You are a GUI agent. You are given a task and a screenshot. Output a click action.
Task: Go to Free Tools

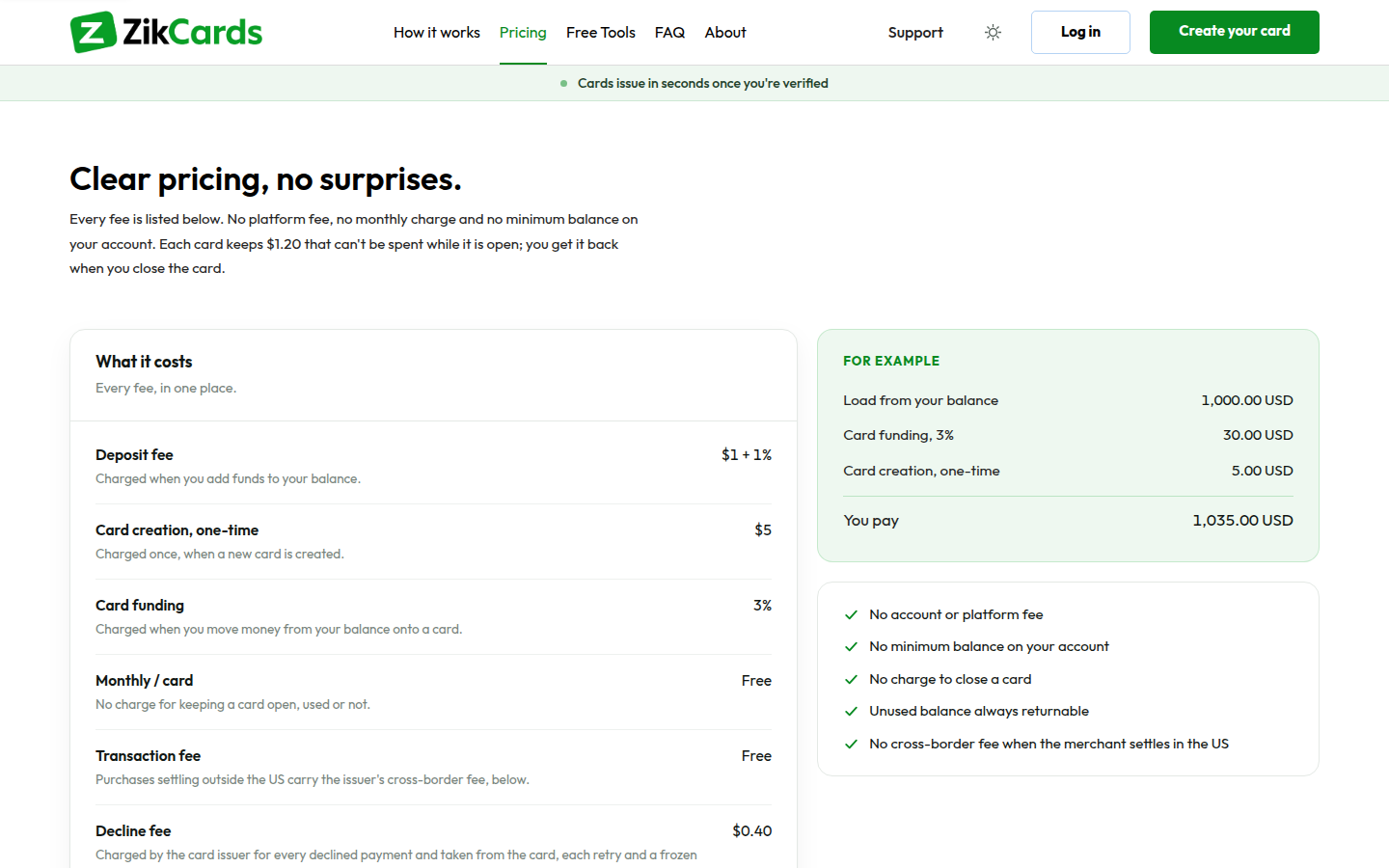point(601,33)
